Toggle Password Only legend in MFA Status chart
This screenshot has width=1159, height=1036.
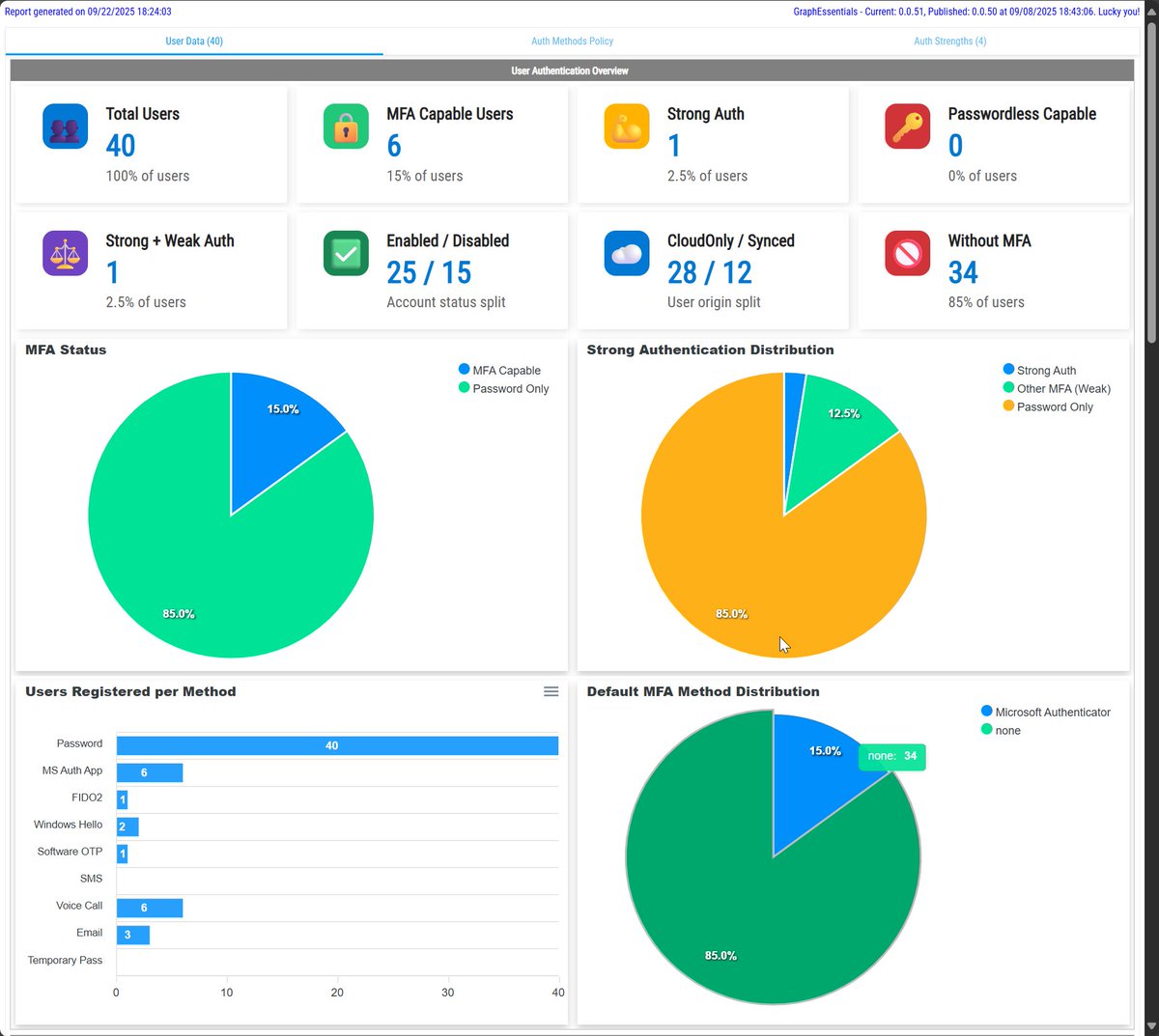[x=504, y=388]
